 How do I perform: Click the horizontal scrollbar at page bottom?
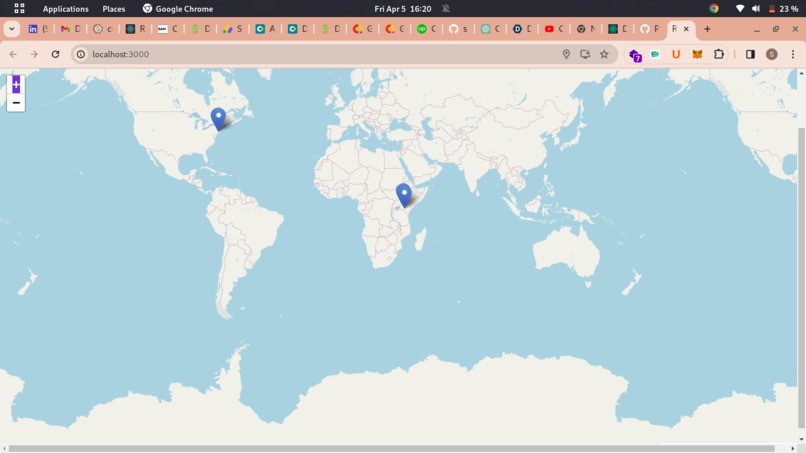(x=391, y=449)
